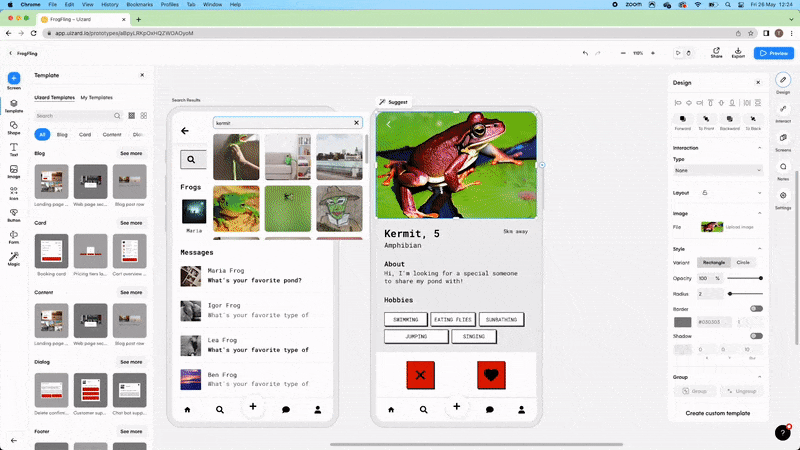The image size is (800, 450).
Task: Select the Circle variant option
Action: tap(743, 262)
